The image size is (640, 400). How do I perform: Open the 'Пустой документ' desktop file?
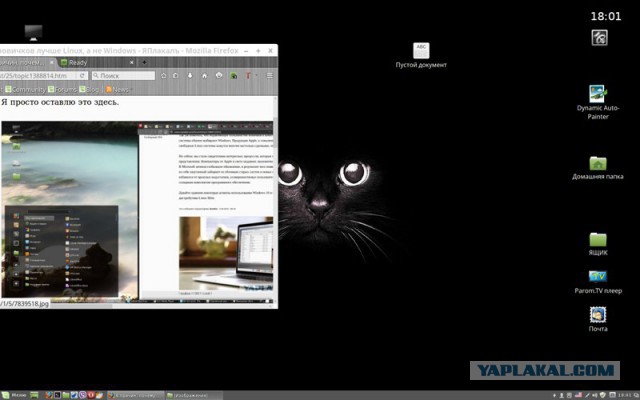pos(421,55)
